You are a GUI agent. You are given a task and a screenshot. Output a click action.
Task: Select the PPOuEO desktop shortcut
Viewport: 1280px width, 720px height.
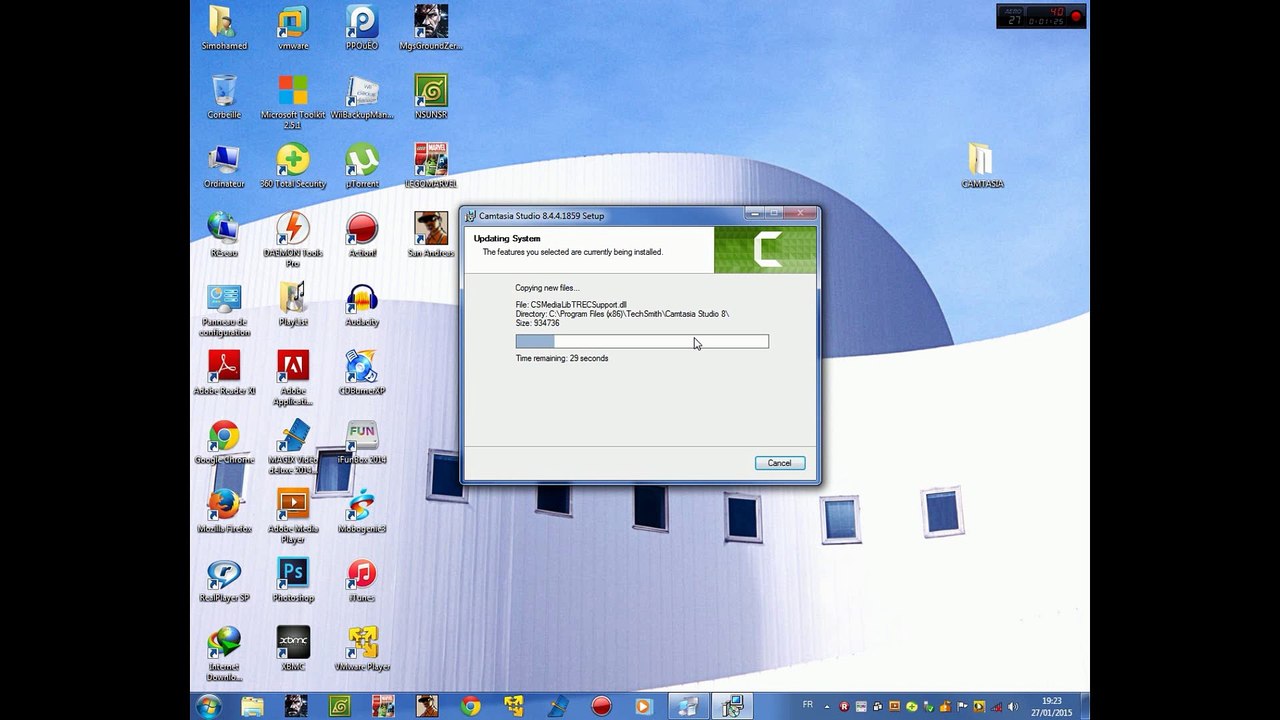[x=362, y=27]
